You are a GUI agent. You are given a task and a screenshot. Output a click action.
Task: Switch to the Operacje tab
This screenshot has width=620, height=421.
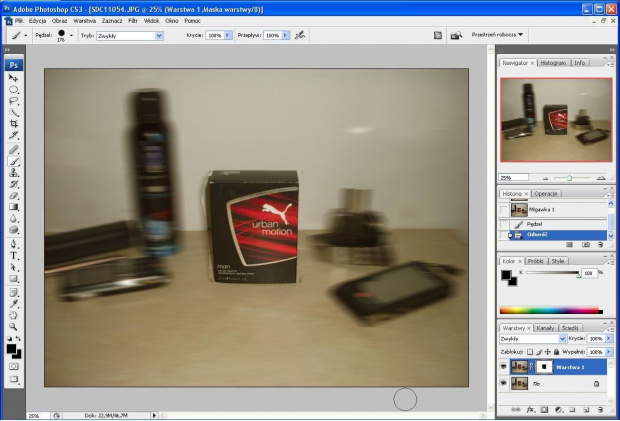click(546, 194)
